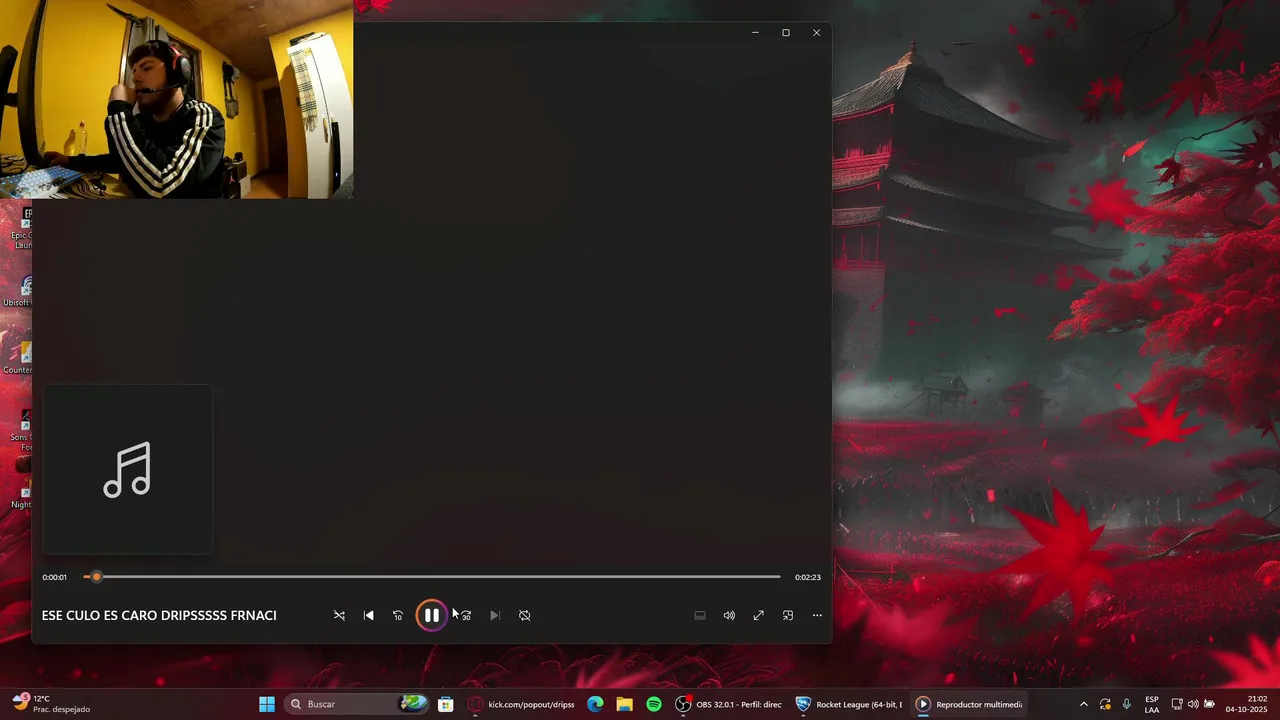Go to the previous track
Image resolution: width=1280 pixels, height=720 pixels.
(x=368, y=615)
